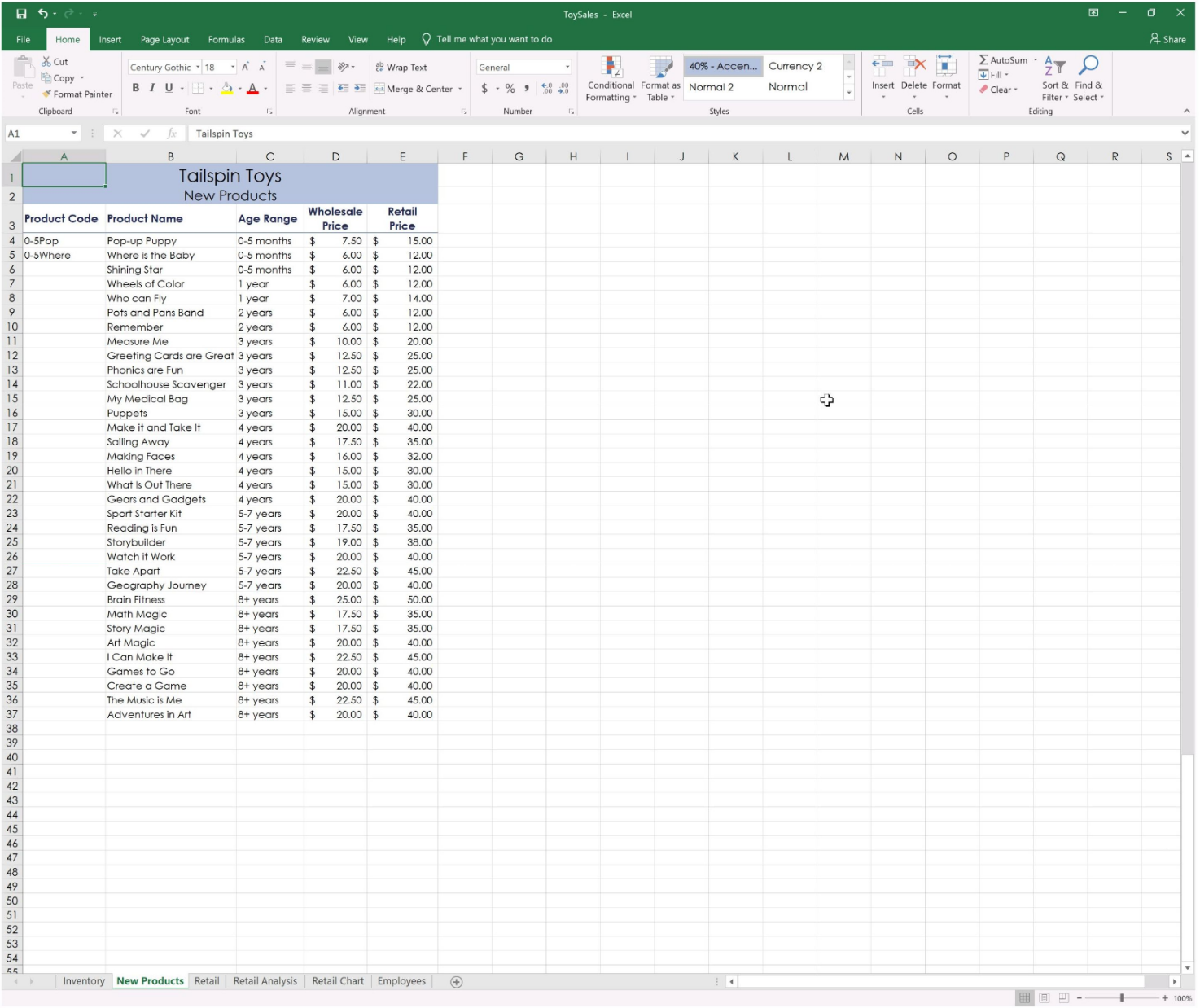Toggle middle vertical alignment

point(306,67)
